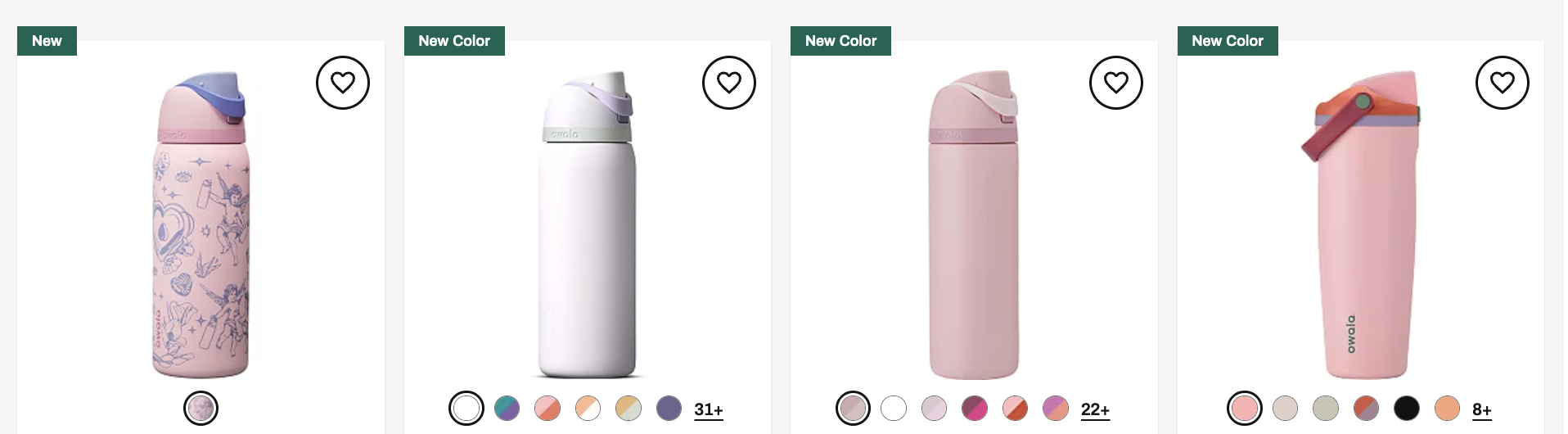Tap heart icon on pink tumbler card

[x=1503, y=83]
